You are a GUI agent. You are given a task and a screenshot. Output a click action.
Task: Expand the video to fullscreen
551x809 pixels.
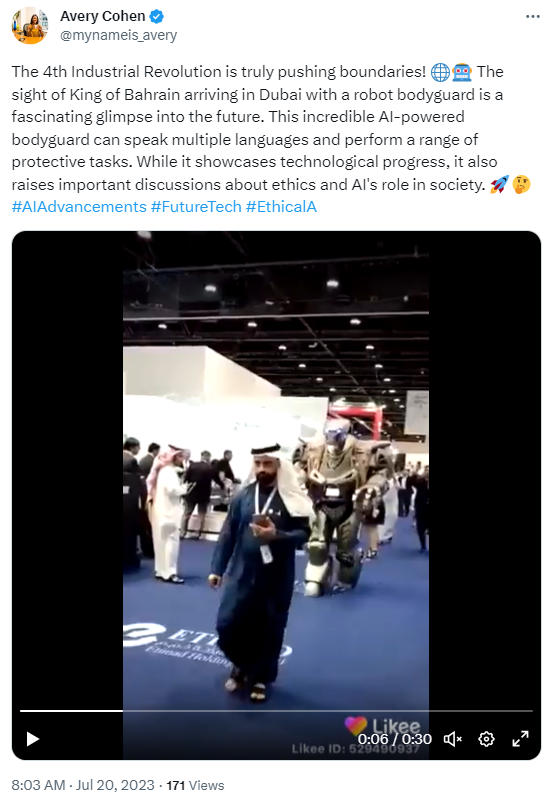pyautogui.click(x=520, y=739)
